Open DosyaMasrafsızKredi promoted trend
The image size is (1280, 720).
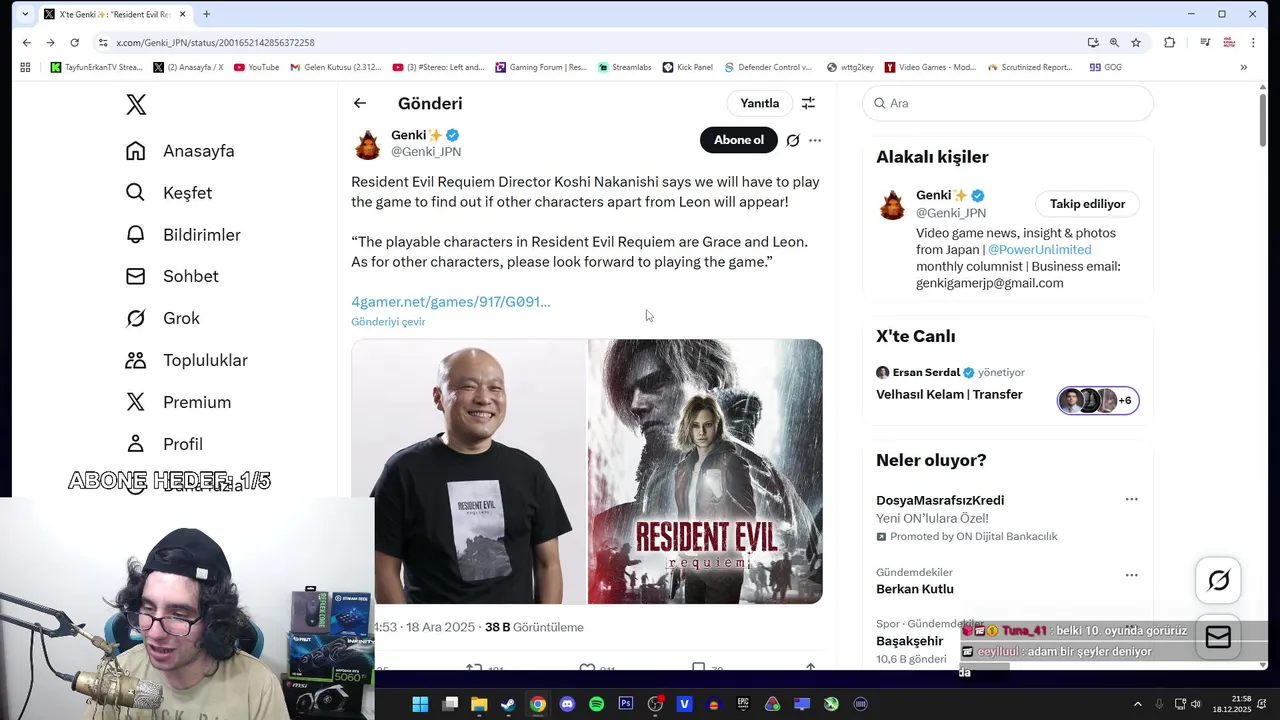tap(940, 500)
